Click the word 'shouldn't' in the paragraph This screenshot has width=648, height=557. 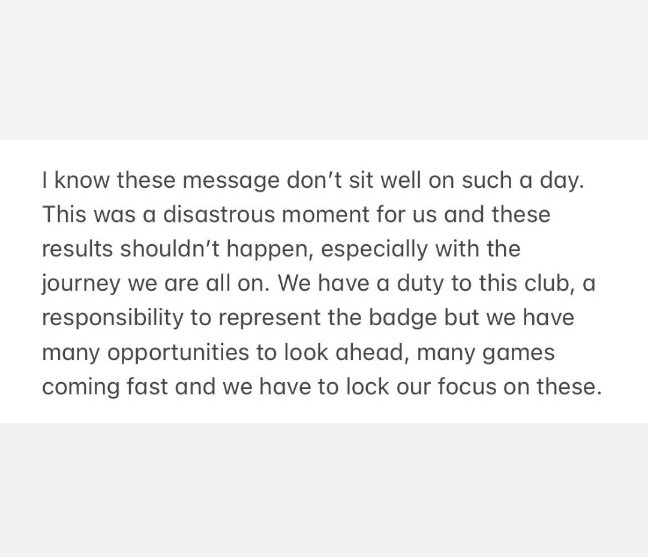[x=170, y=249]
